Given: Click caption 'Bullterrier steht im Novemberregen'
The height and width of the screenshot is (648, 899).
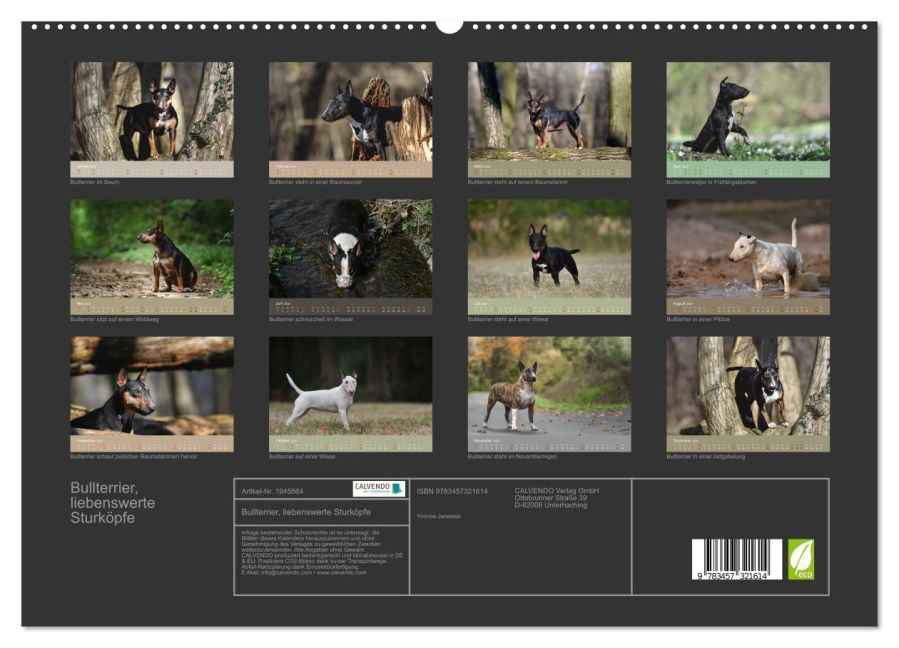Looking at the screenshot, I should tap(512, 456).
